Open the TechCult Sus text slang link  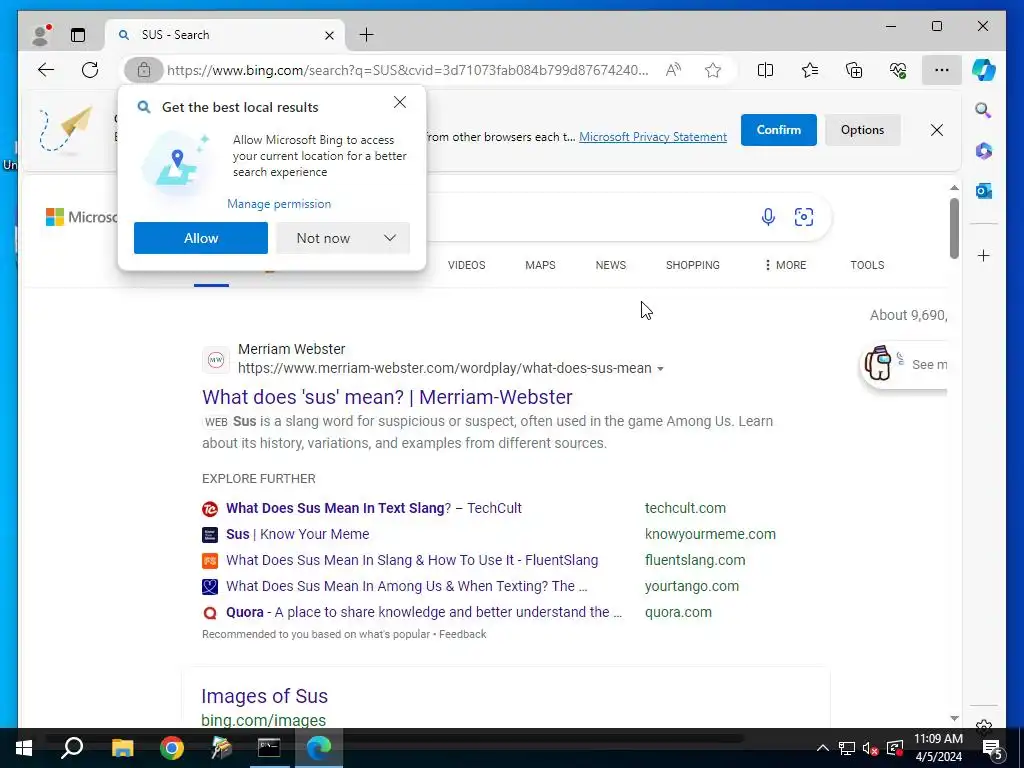tap(374, 508)
